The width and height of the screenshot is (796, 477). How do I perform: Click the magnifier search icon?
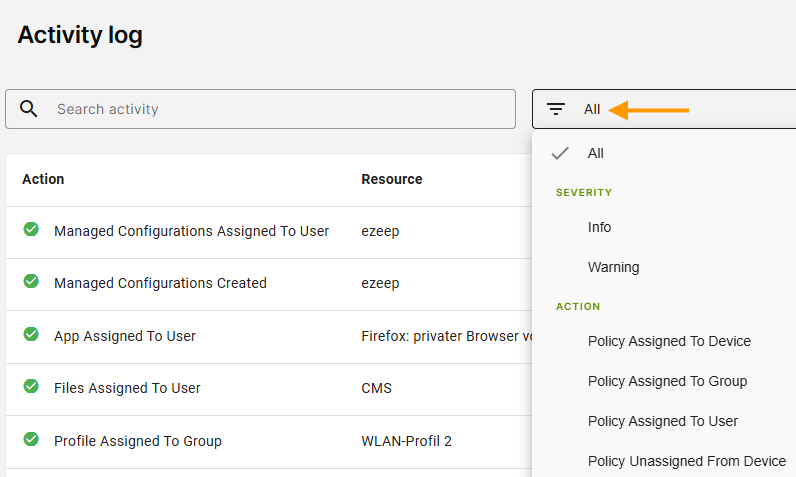(28, 109)
